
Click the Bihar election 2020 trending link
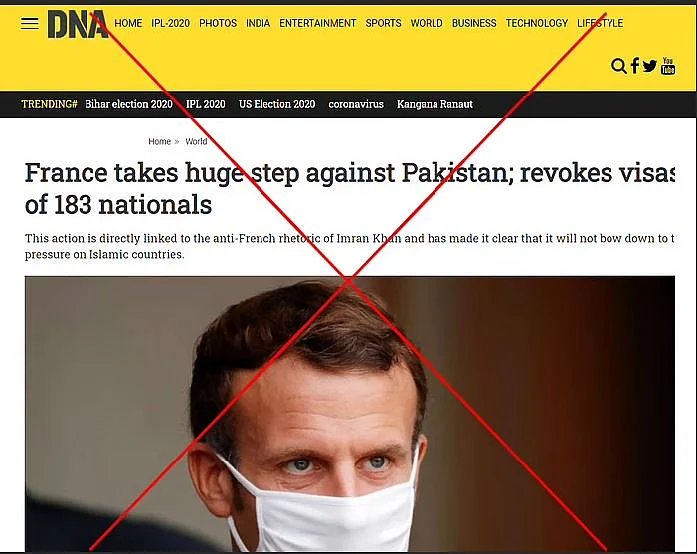click(x=129, y=104)
